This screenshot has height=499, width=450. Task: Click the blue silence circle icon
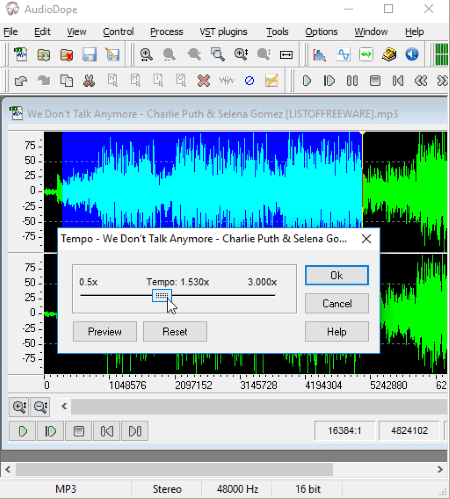click(249, 81)
